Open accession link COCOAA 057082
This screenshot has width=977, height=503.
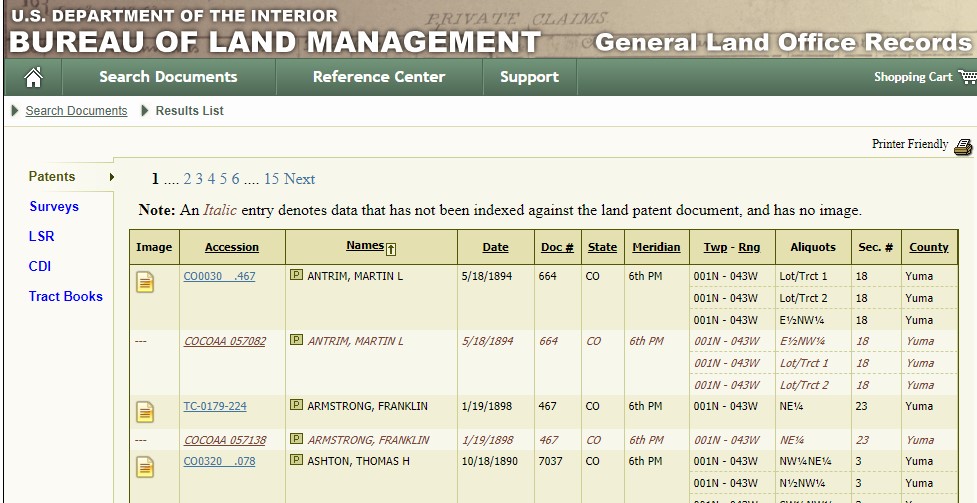tap(225, 341)
